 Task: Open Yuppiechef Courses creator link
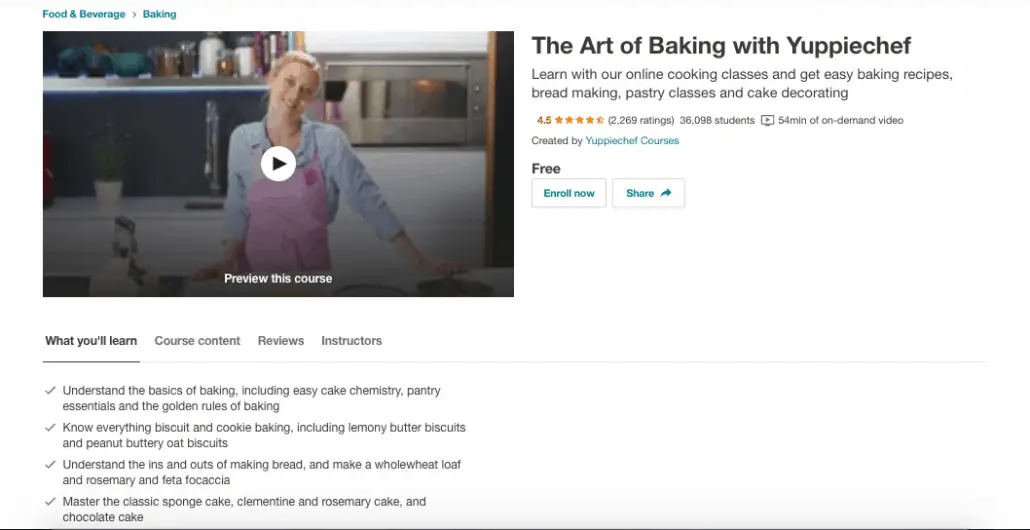(x=632, y=141)
